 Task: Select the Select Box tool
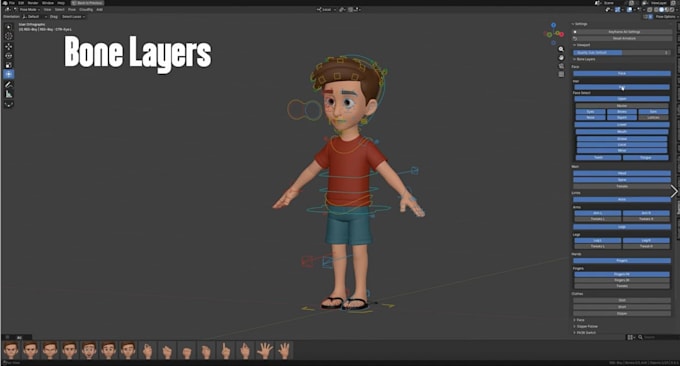[9, 27]
